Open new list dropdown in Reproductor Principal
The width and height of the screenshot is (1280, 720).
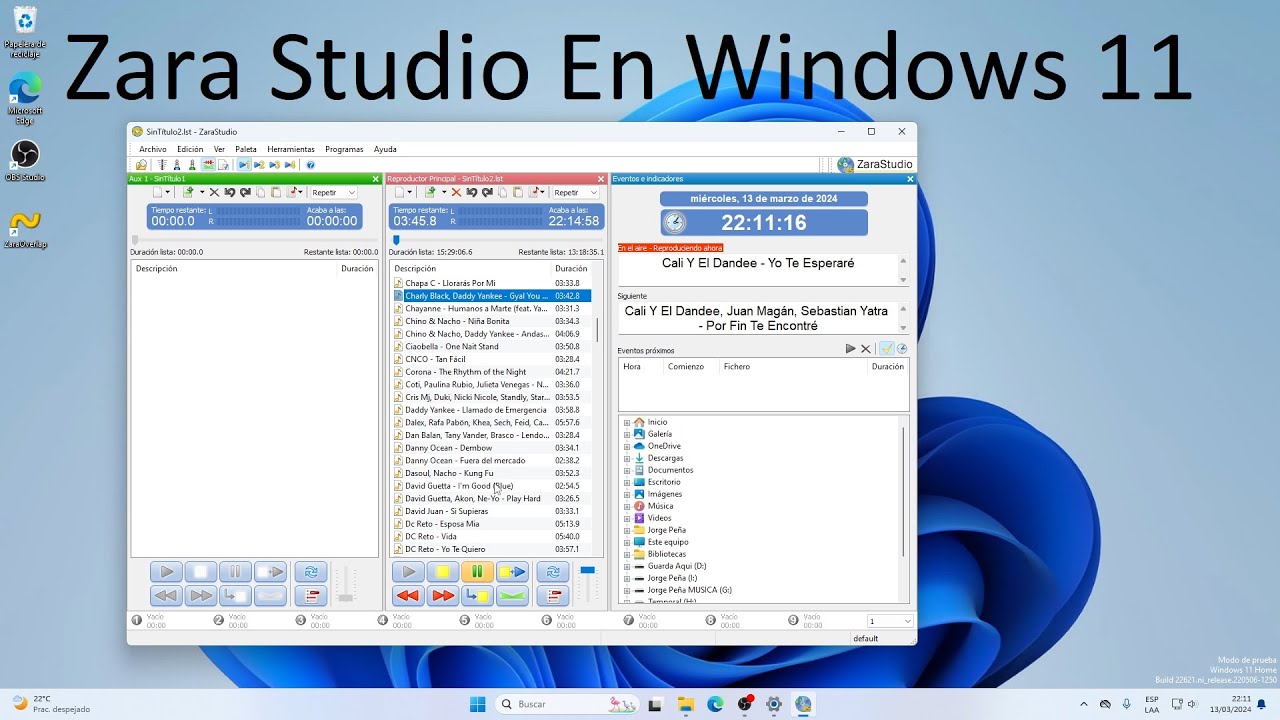click(x=410, y=192)
